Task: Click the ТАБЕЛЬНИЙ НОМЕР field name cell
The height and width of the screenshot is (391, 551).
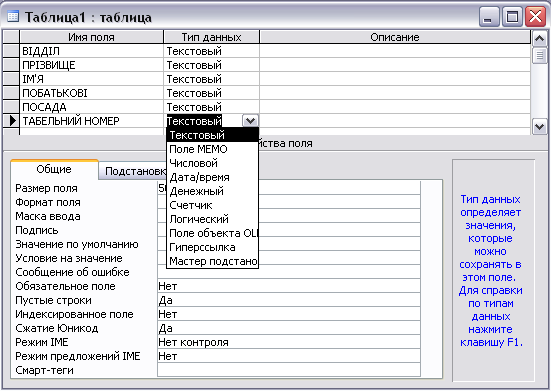Action: coord(91,121)
